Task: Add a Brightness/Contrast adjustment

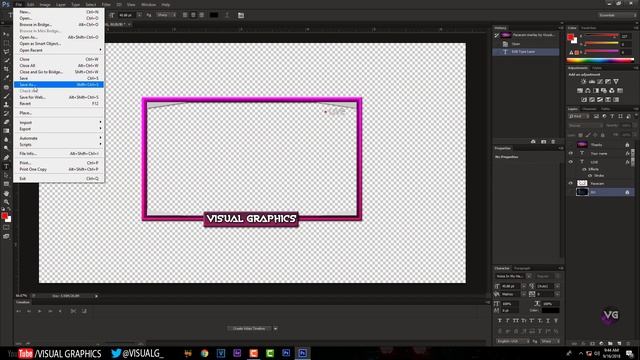Action: pyautogui.click(x=584, y=82)
